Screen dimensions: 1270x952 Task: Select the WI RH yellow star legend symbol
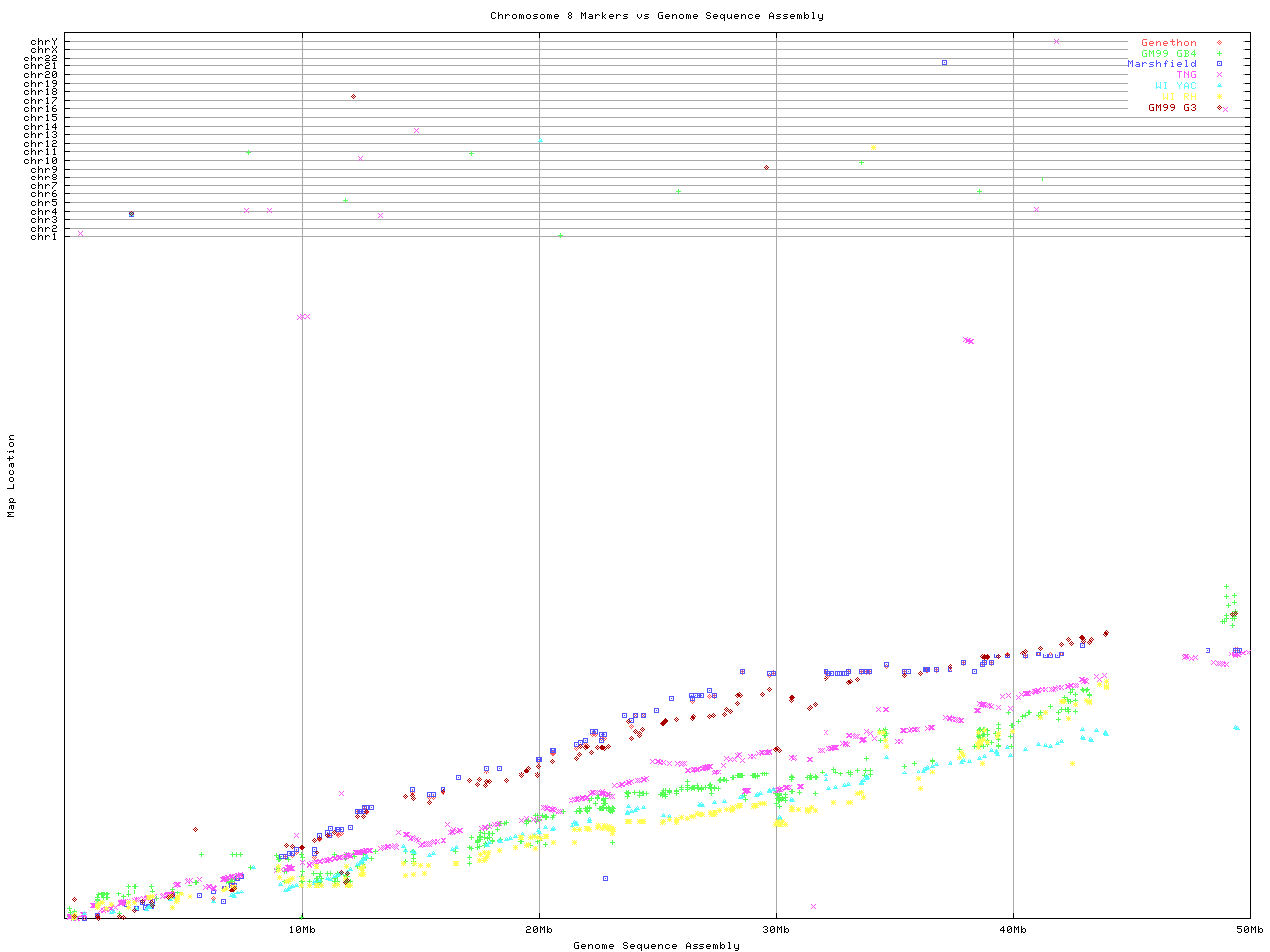point(1219,97)
